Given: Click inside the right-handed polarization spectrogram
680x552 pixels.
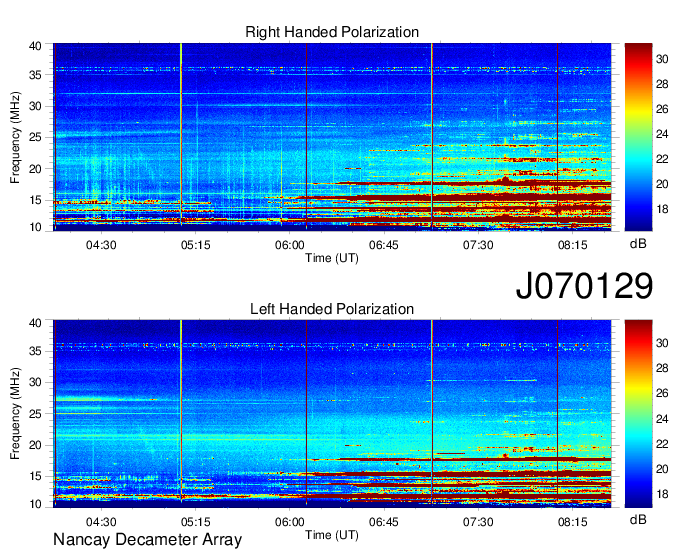Looking at the screenshot, I should coord(332,137).
